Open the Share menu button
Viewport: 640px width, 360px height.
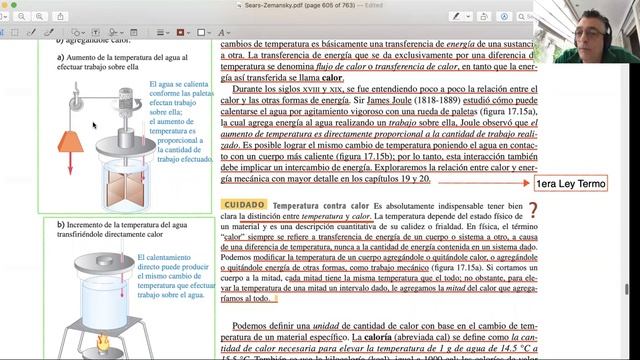(x=60, y=16)
